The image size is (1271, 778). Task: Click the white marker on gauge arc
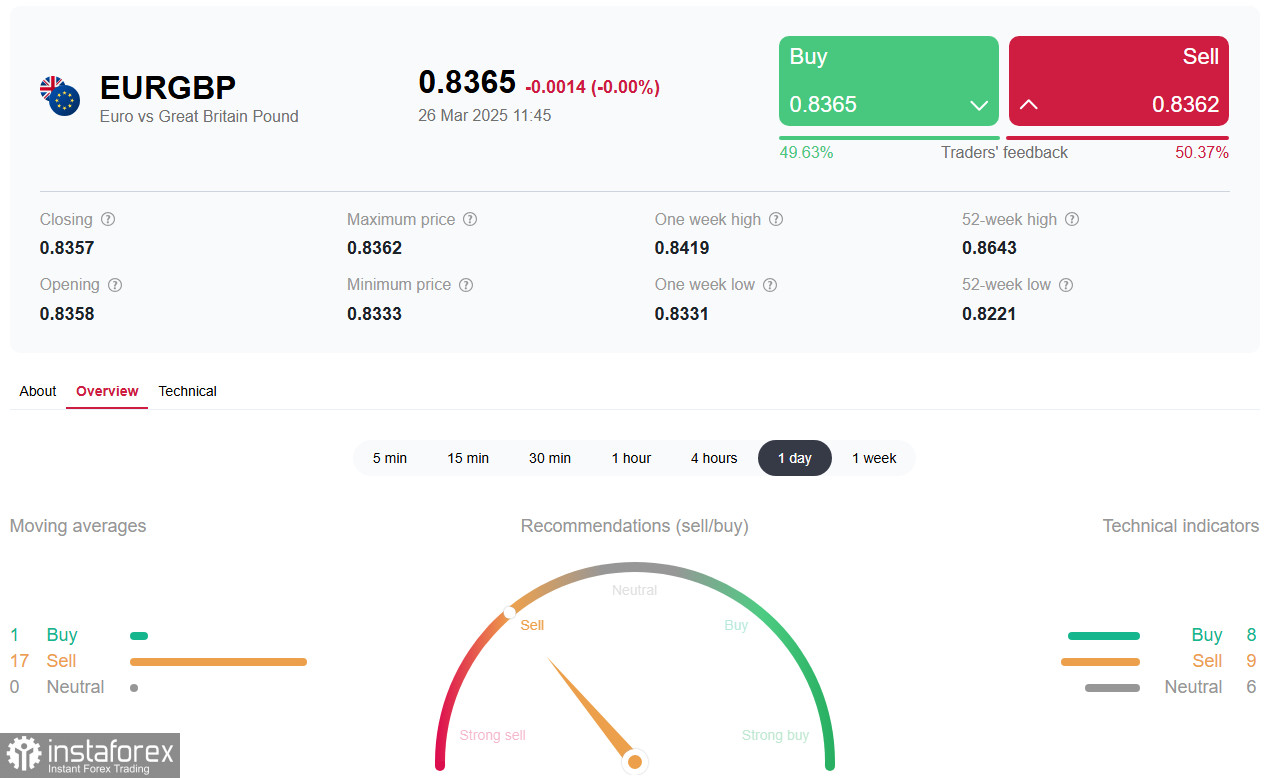point(509,612)
